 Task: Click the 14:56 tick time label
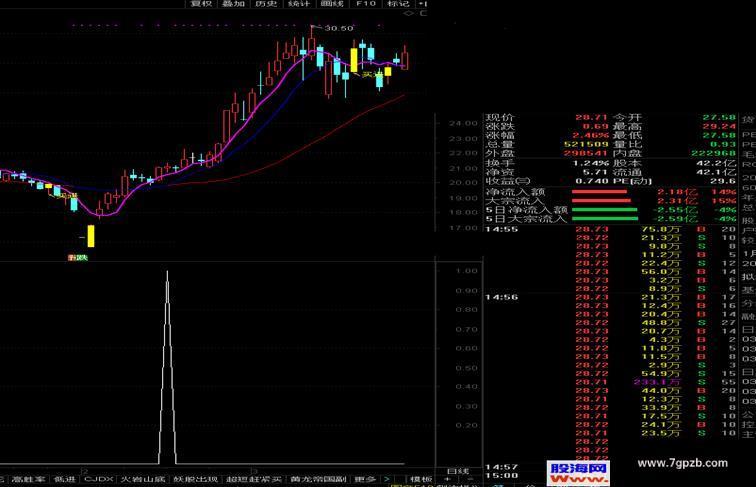tap(501, 297)
